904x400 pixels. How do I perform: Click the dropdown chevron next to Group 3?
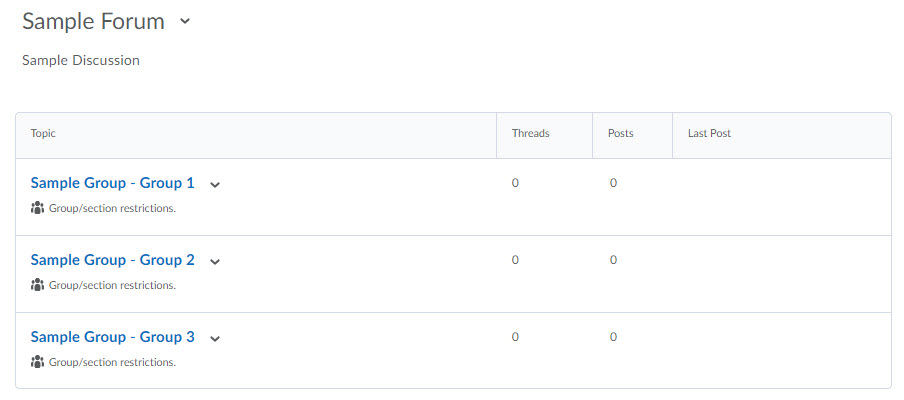point(215,338)
